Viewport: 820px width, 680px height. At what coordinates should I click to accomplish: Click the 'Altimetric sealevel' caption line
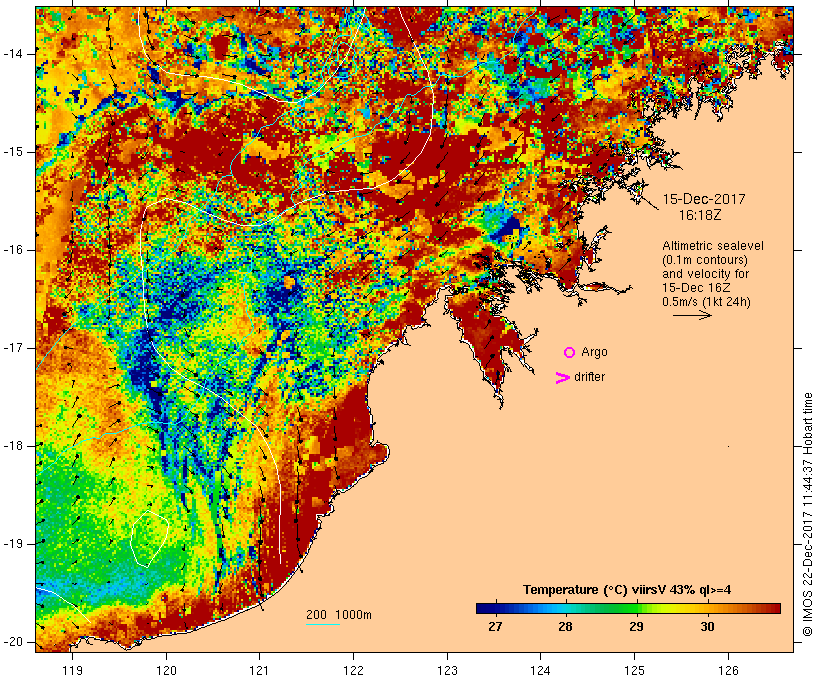click(x=713, y=246)
